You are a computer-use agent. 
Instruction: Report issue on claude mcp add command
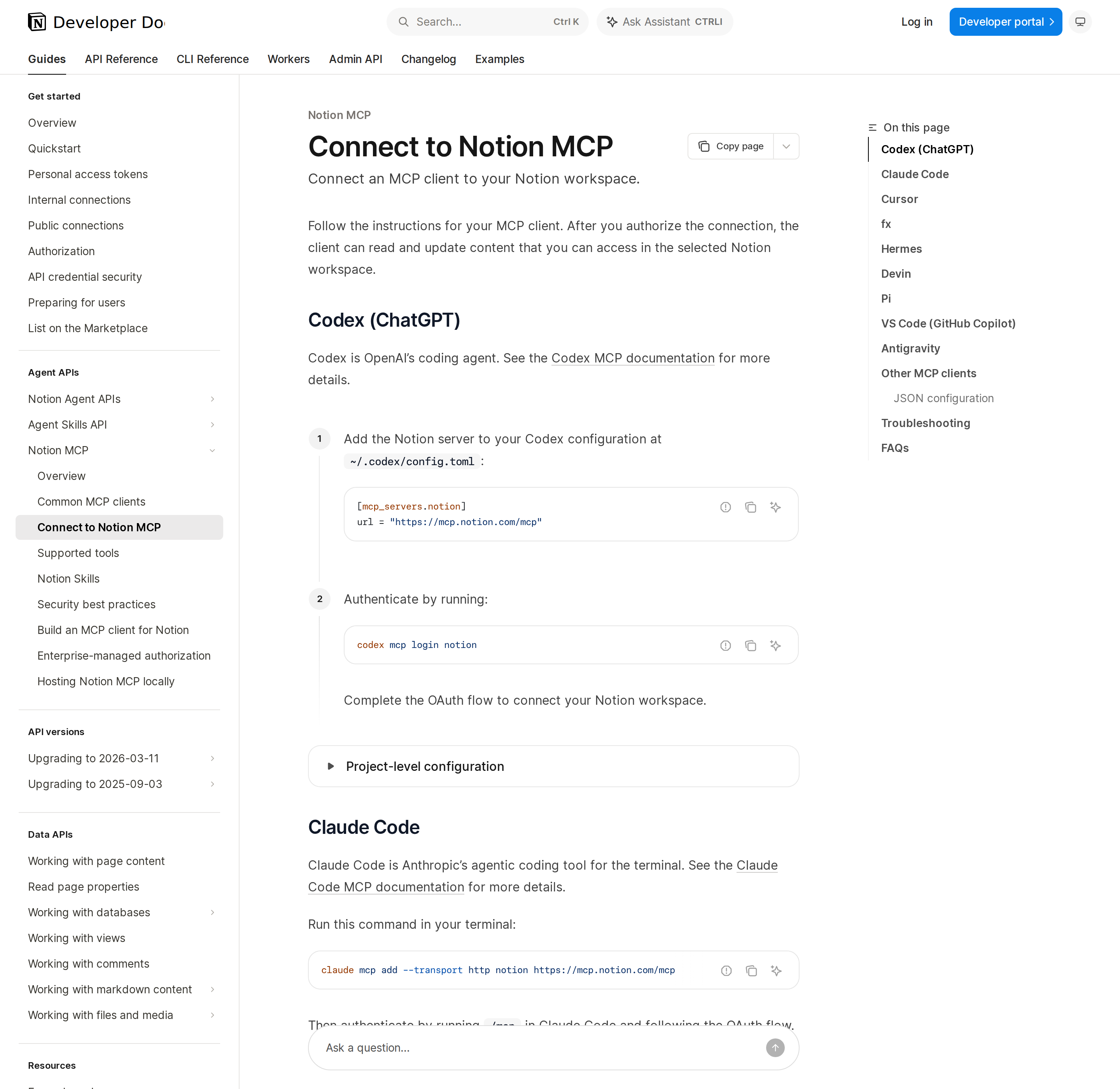(x=726, y=971)
